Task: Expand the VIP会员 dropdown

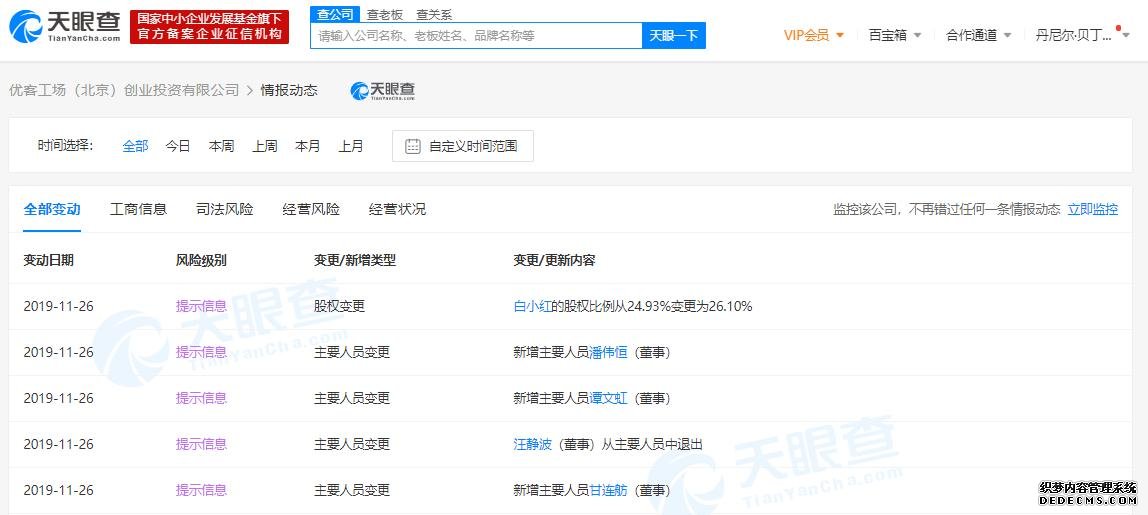Action: [x=814, y=35]
